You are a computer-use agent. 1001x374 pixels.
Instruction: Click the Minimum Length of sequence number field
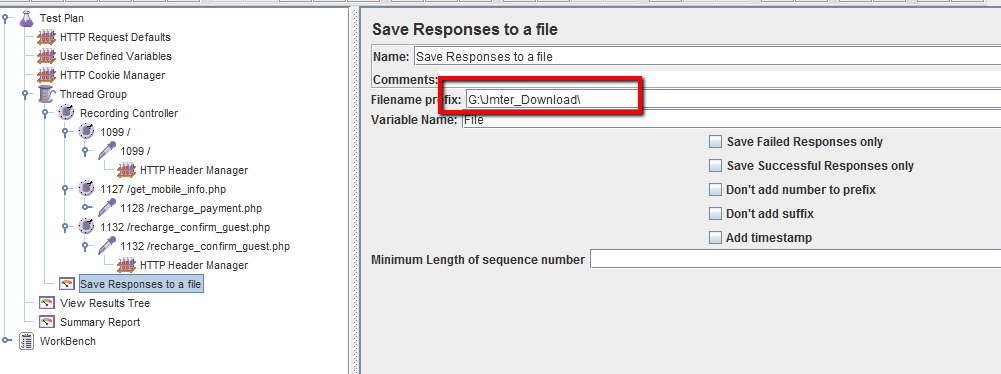(795, 260)
